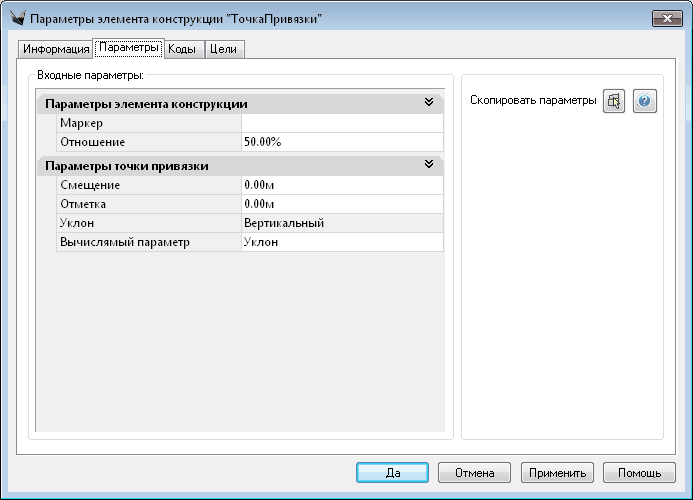
Task: Select the Параметры tab
Action: point(128,48)
